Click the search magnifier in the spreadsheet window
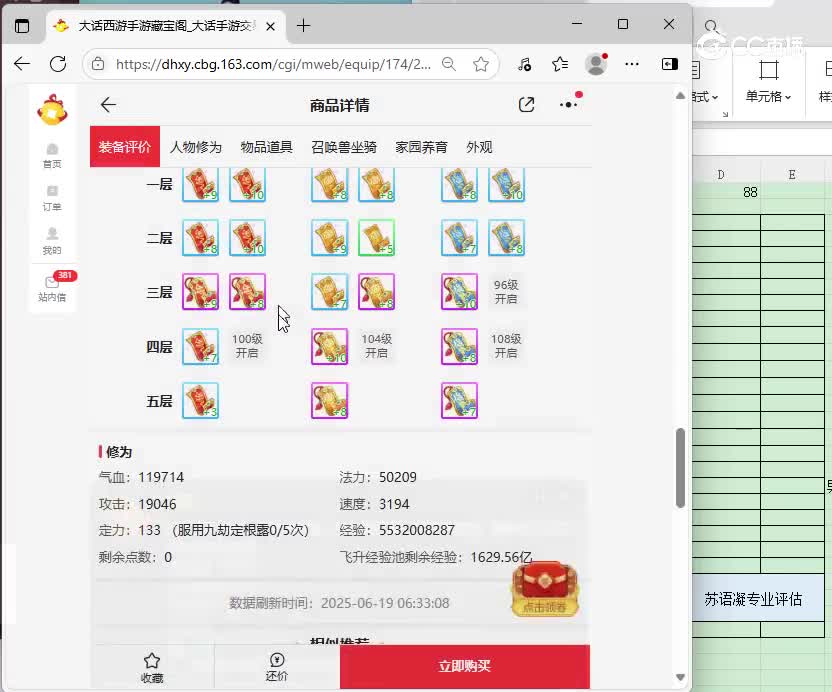 coord(711,26)
